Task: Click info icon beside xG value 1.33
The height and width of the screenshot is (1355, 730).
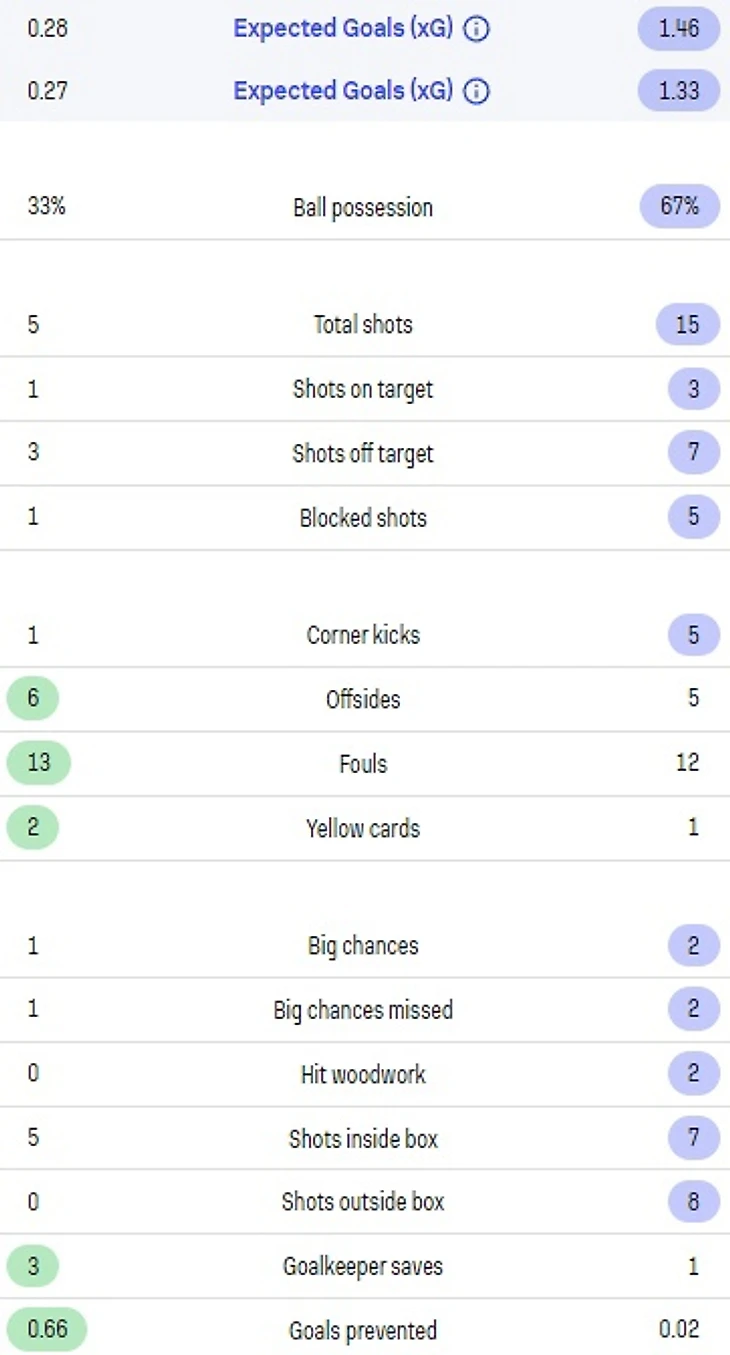Action: (478, 92)
